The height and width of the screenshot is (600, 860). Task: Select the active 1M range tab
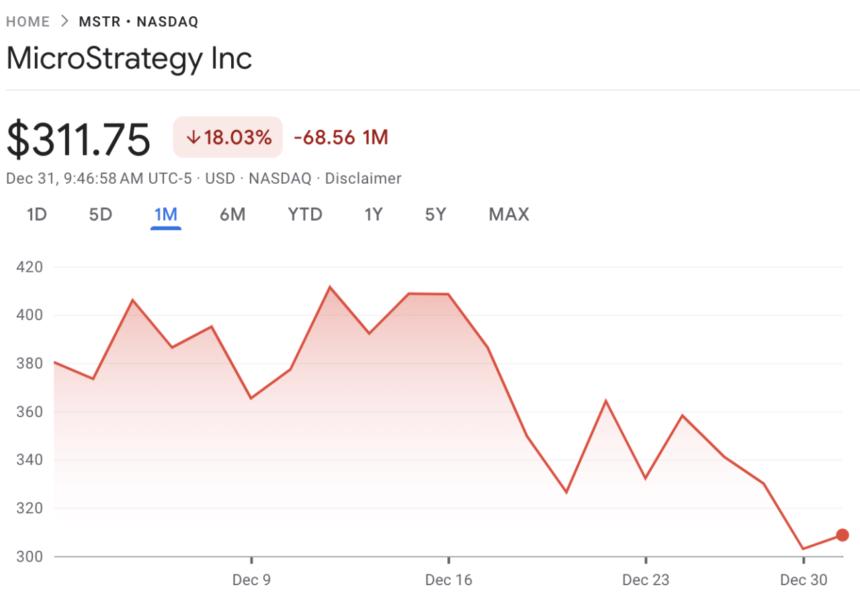pos(165,214)
